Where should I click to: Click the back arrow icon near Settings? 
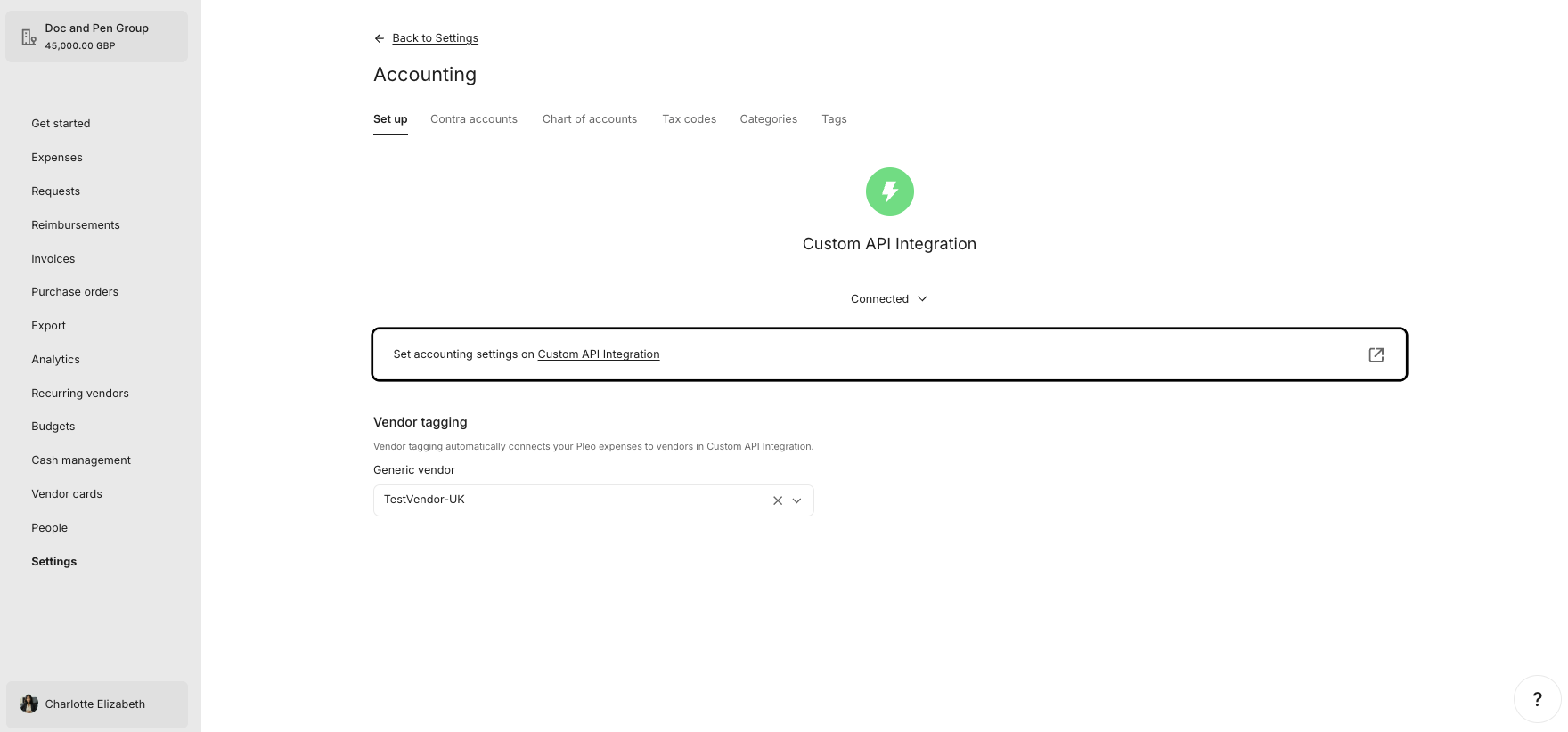pyautogui.click(x=380, y=38)
